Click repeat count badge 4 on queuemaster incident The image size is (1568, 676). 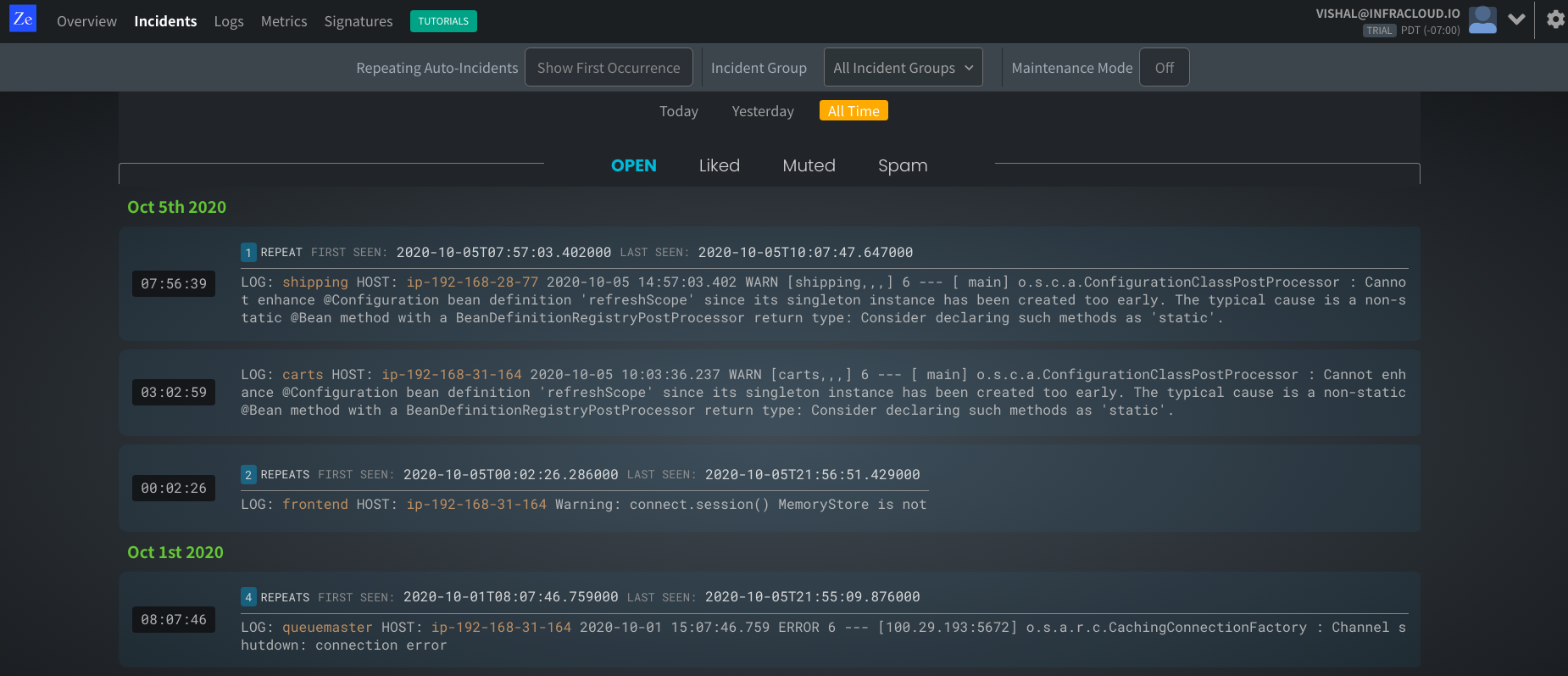pos(248,597)
